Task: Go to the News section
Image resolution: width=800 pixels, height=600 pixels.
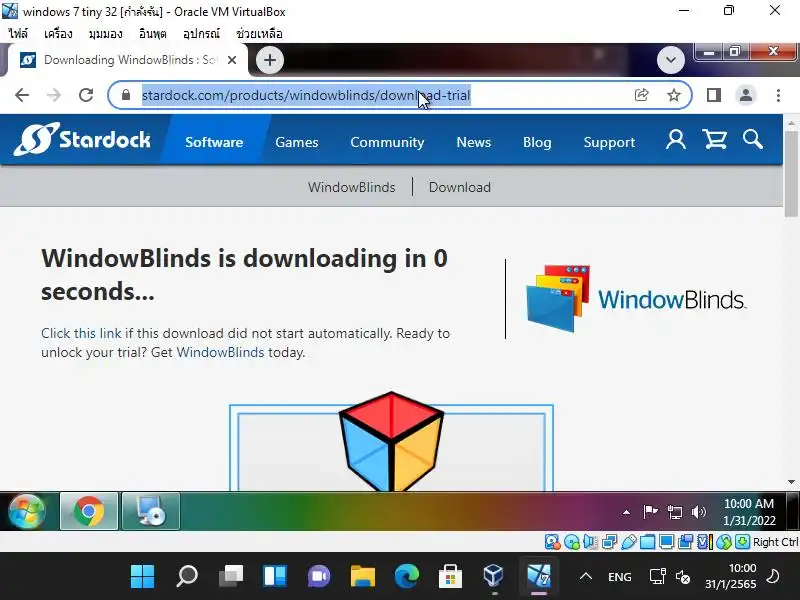Action: (473, 142)
